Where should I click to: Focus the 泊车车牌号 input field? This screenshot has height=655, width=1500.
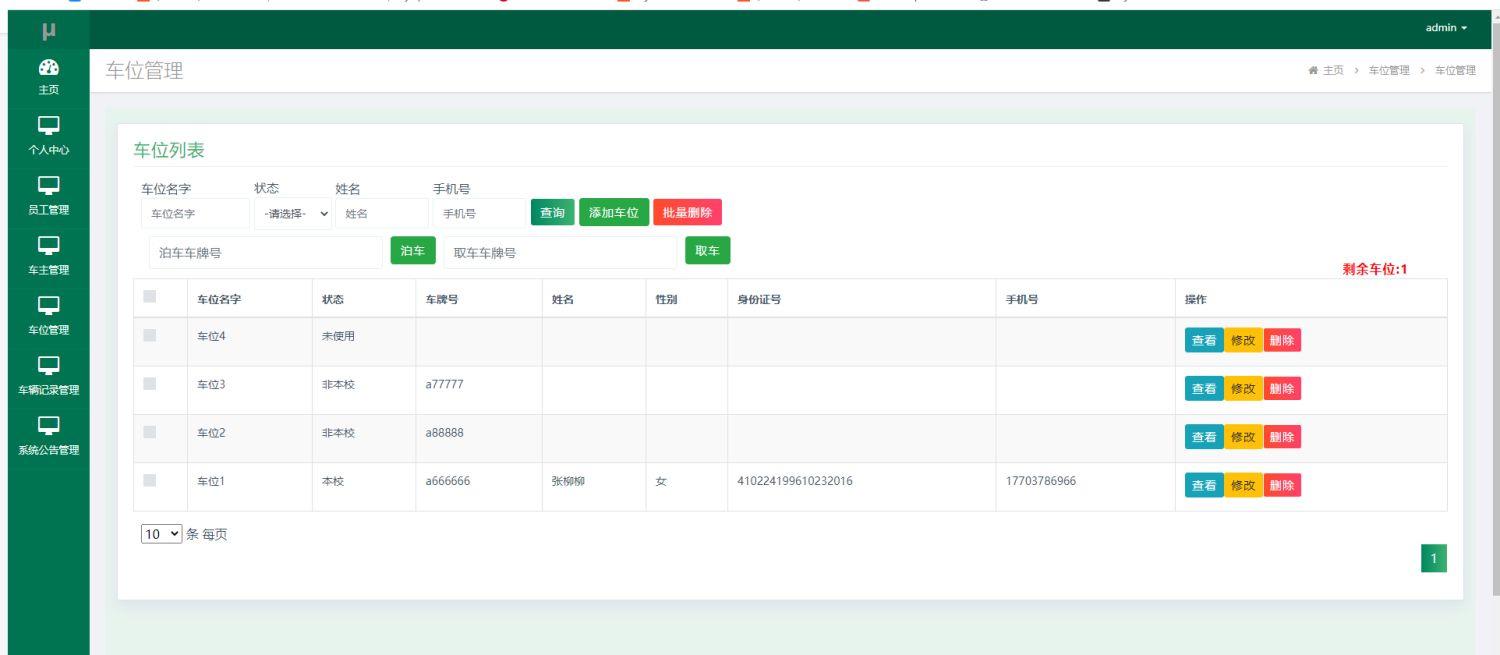pyautogui.click(x=266, y=253)
